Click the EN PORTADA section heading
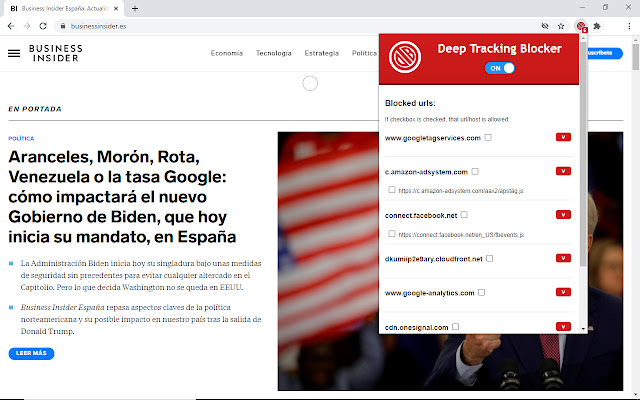The image size is (640, 400). pos(35,109)
